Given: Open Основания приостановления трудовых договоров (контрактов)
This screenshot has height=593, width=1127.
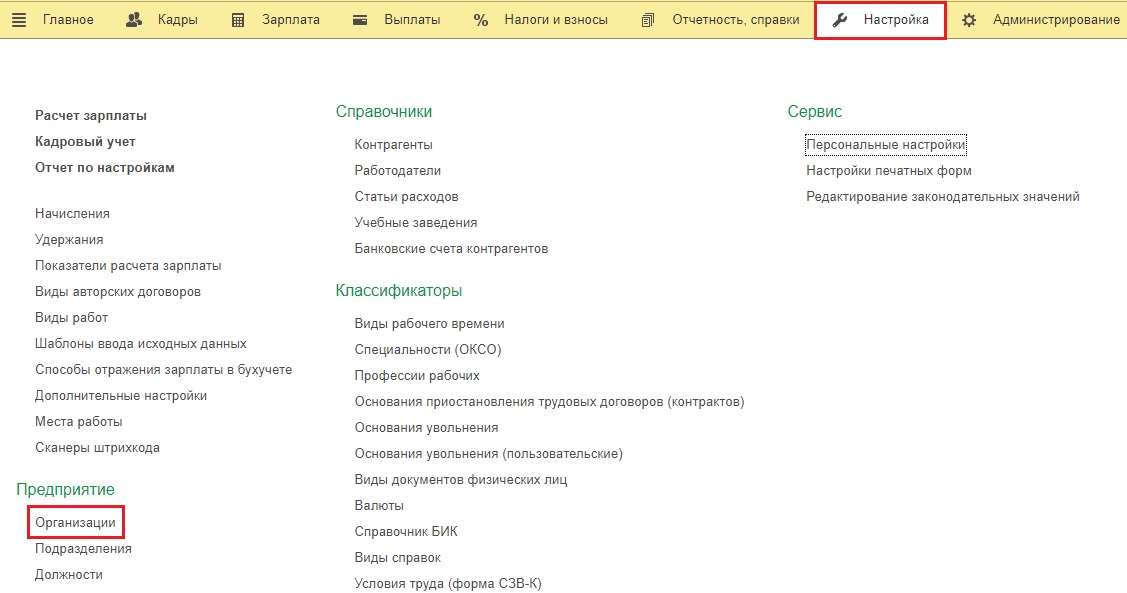Looking at the screenshot, I should [x=550, y=401].
